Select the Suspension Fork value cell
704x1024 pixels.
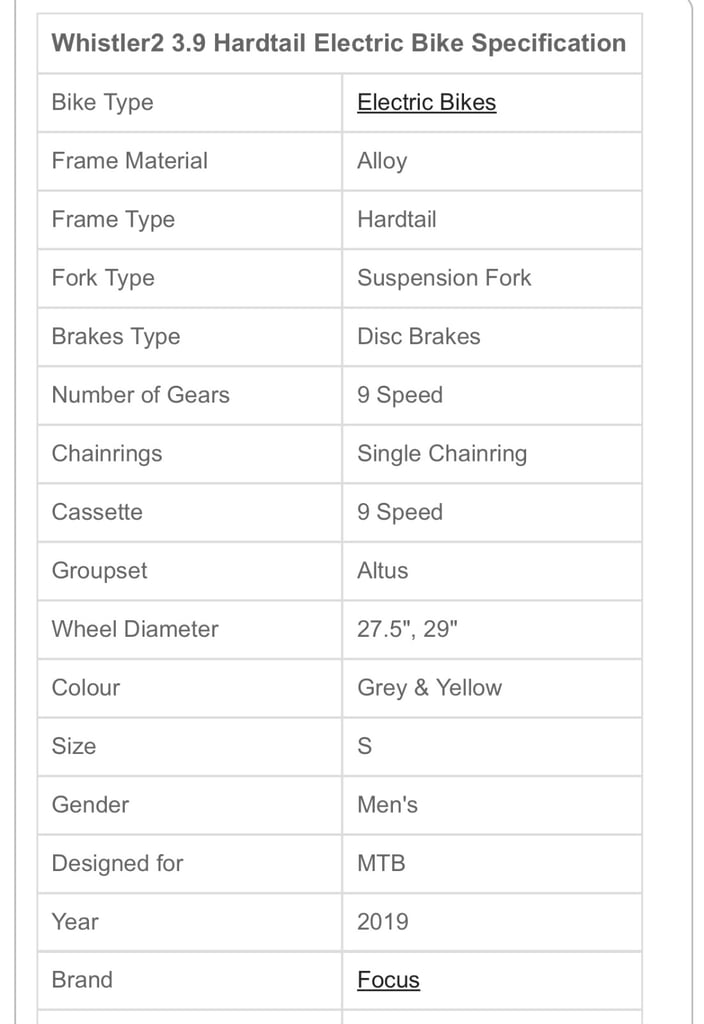pos(492,278)
